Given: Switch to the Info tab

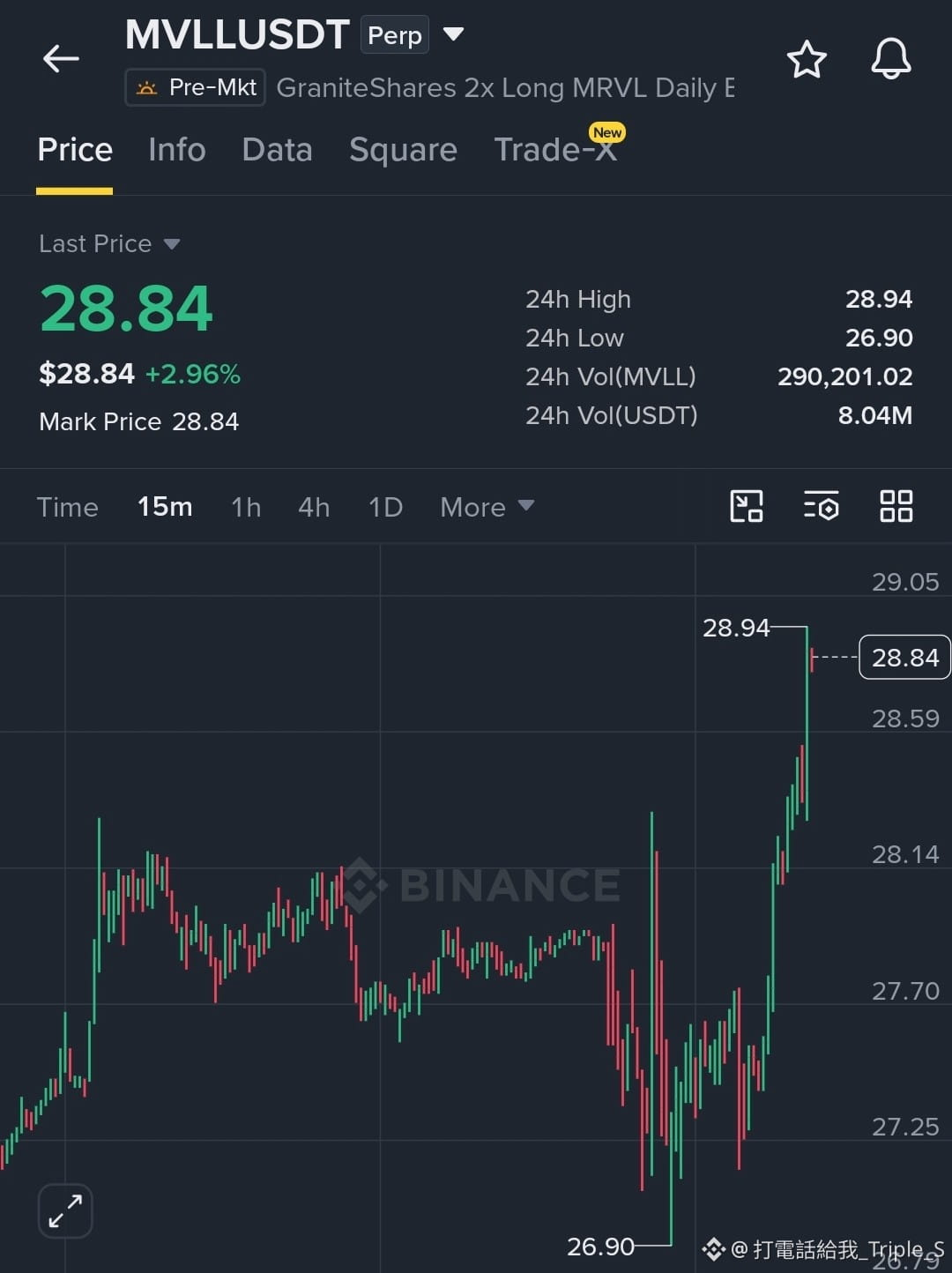Looking at the screenshot, I should [x=177, y=150].
